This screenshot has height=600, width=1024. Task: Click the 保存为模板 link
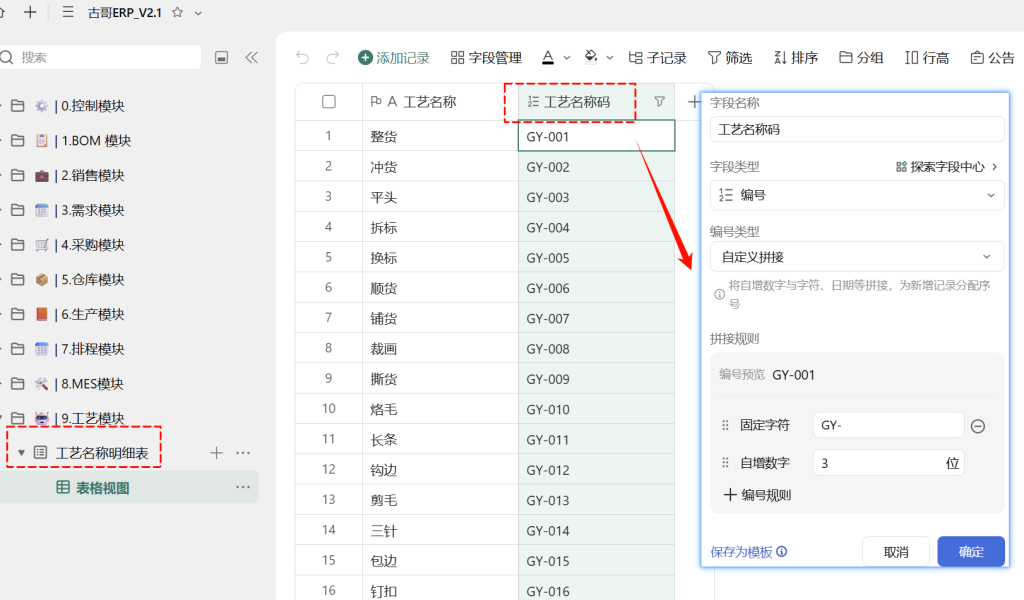[741, 552]
